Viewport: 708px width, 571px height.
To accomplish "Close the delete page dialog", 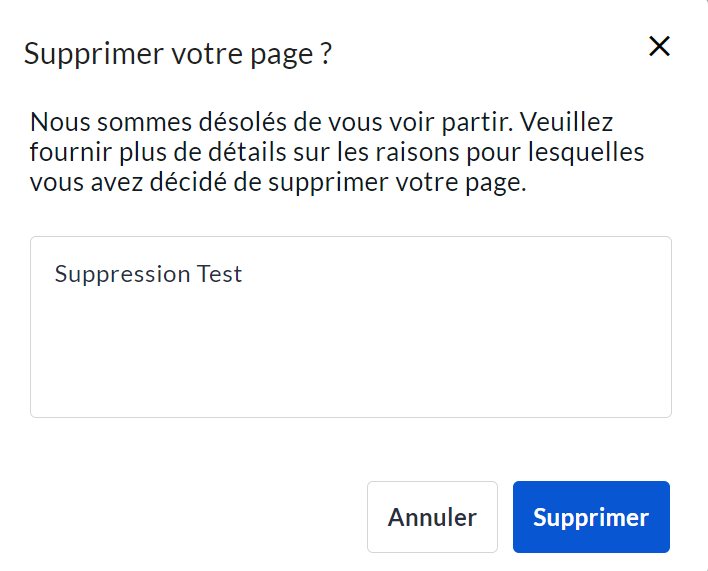I will pyautogui.click(x=659, y=46).
